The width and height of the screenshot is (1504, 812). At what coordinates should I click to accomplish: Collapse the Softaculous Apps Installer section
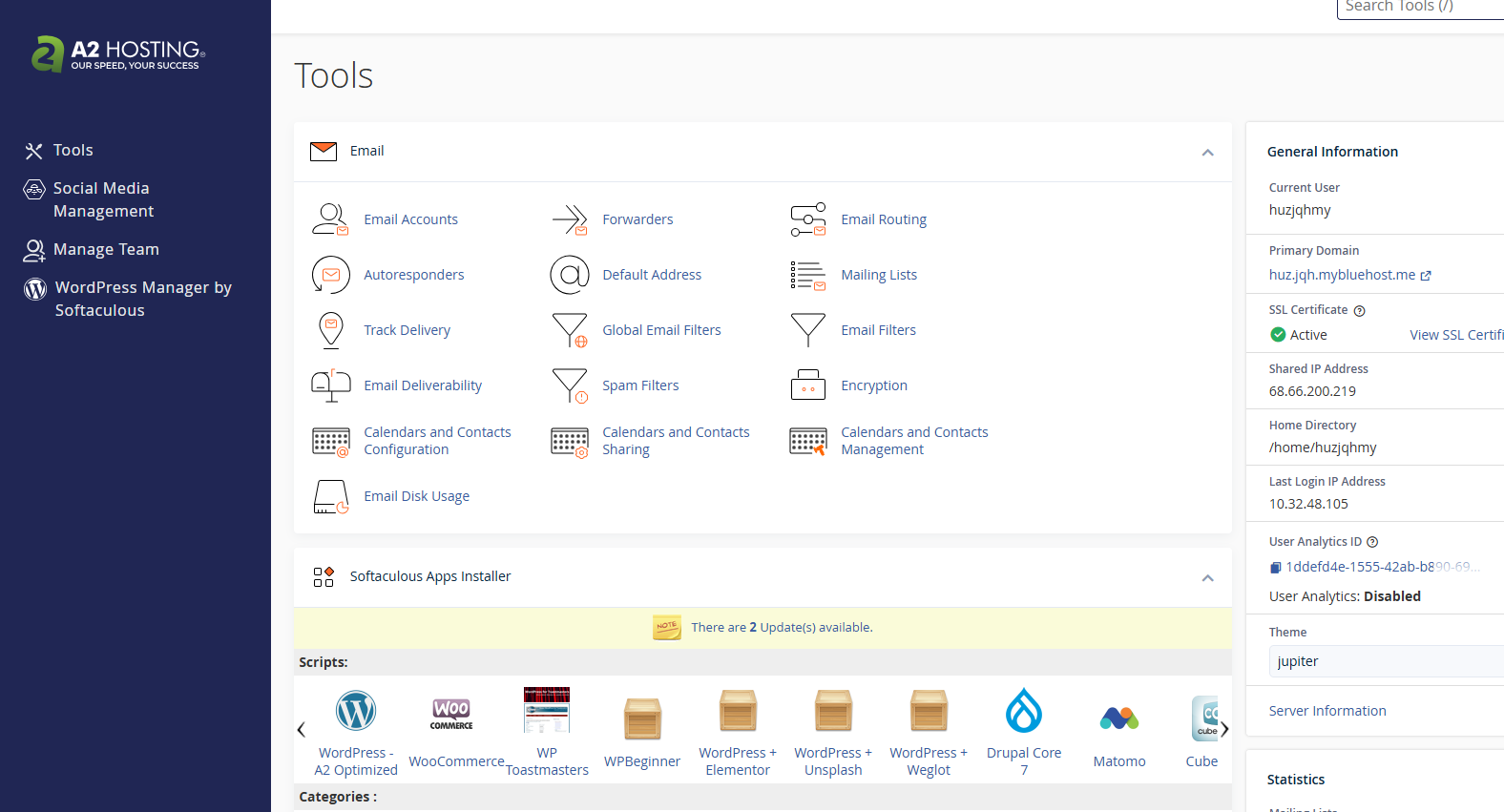point(1207,578)
